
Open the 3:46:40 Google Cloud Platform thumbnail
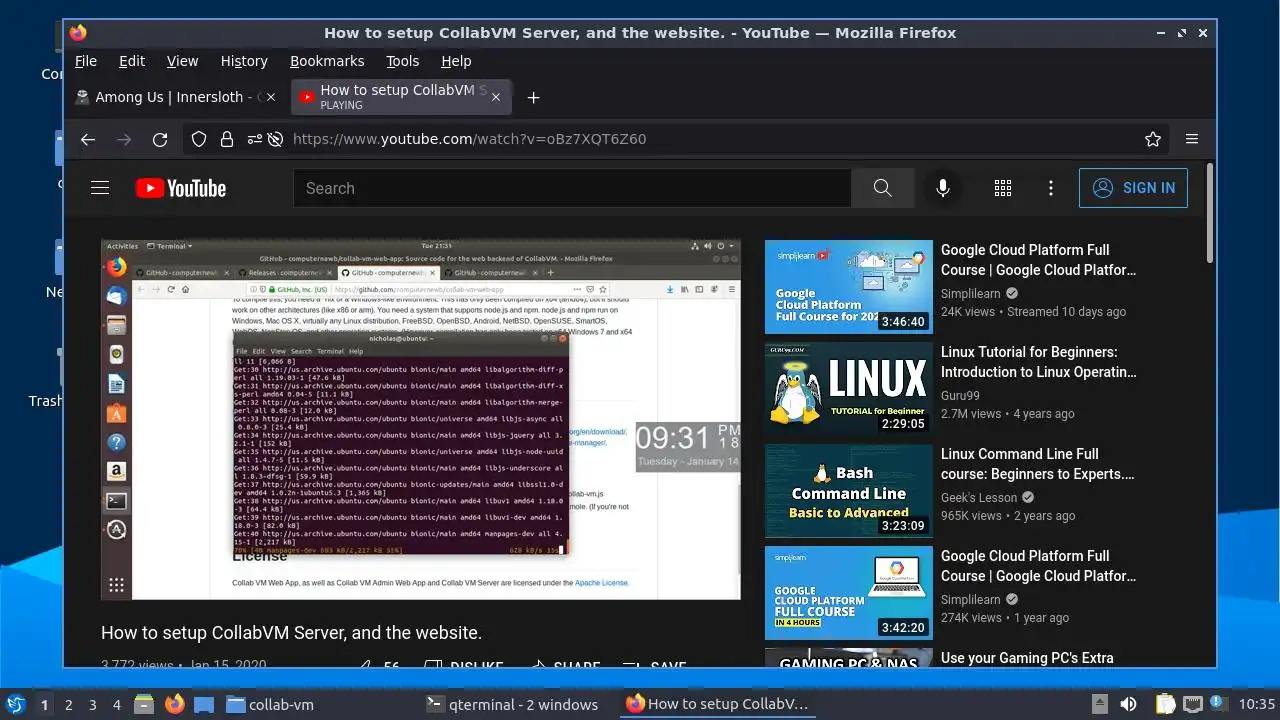[849, 287]
